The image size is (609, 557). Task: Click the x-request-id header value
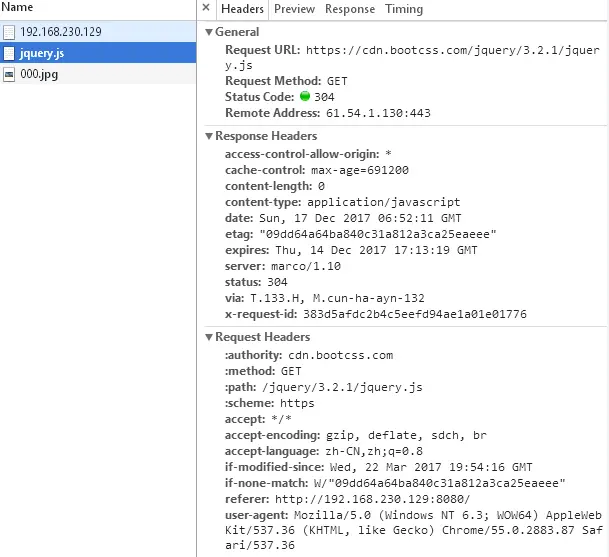[x=415, y=314]
